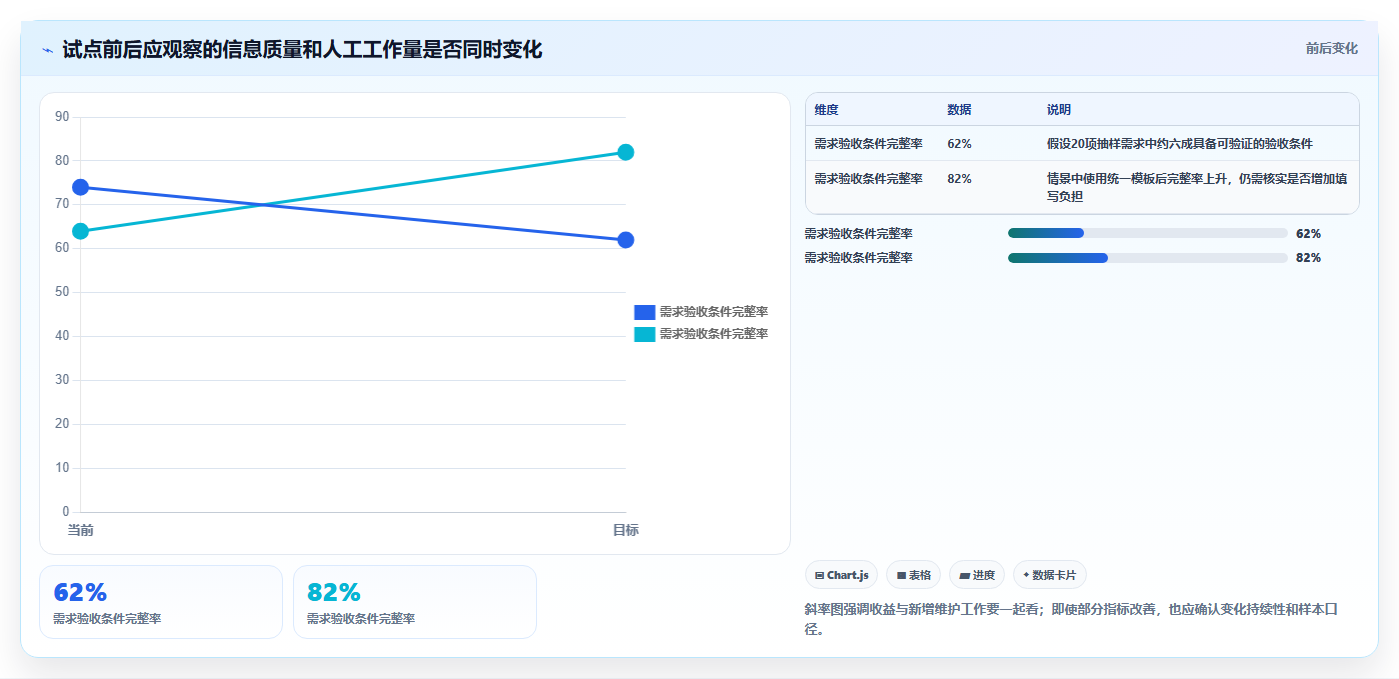This screenshot has width=1399, height=679.
Task: Click the description starting 情景中使用统一模板
Action: [1197, 187]
